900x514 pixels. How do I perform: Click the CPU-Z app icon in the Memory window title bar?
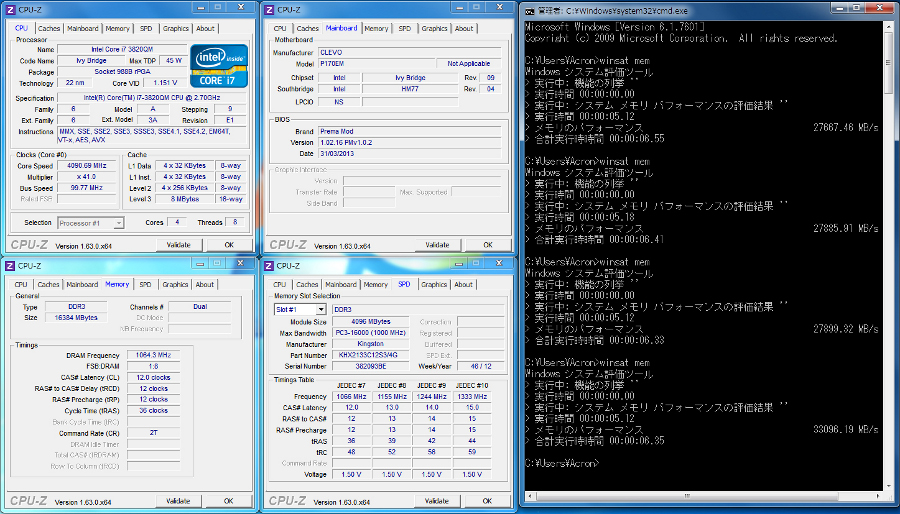click(11, 266)
